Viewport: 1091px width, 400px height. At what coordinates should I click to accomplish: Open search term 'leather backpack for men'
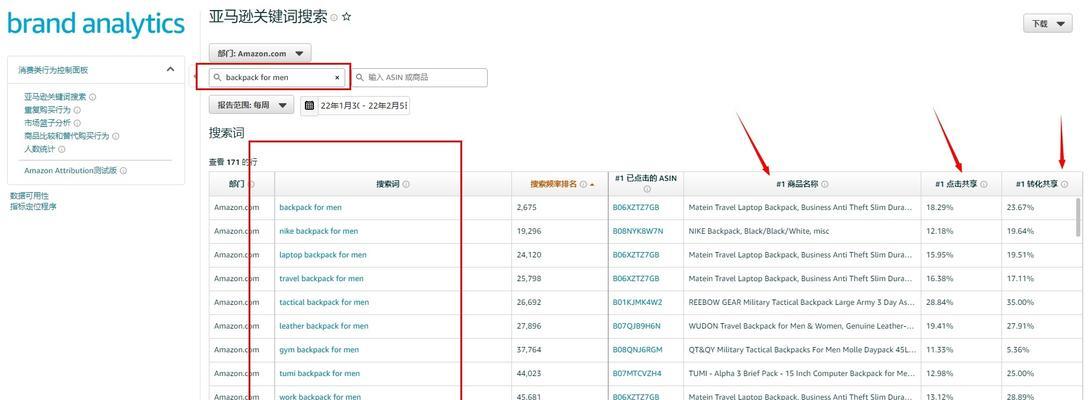click(x=324, y=326)
